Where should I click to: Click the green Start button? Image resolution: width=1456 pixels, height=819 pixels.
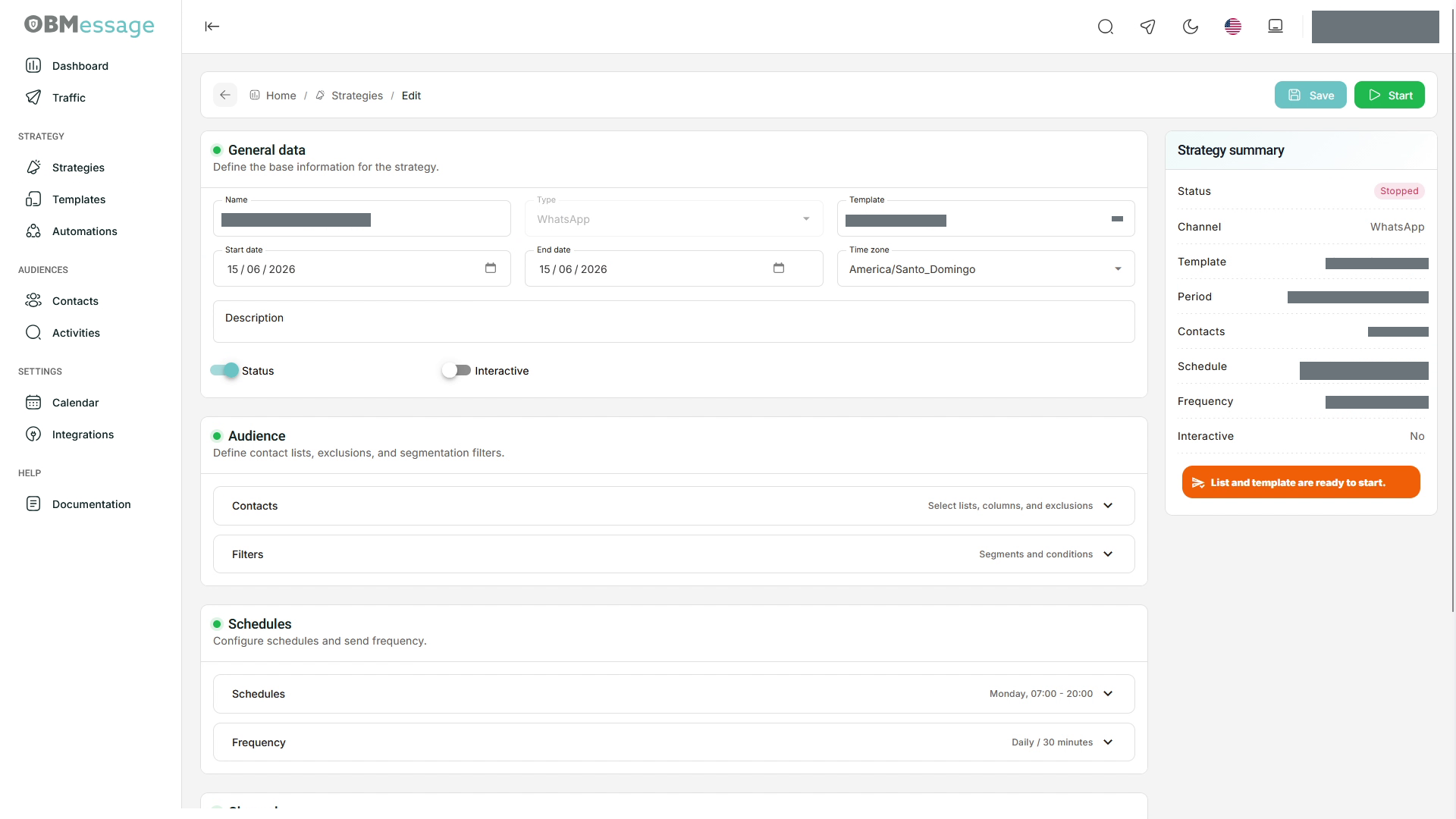(x=1389, y=95)
